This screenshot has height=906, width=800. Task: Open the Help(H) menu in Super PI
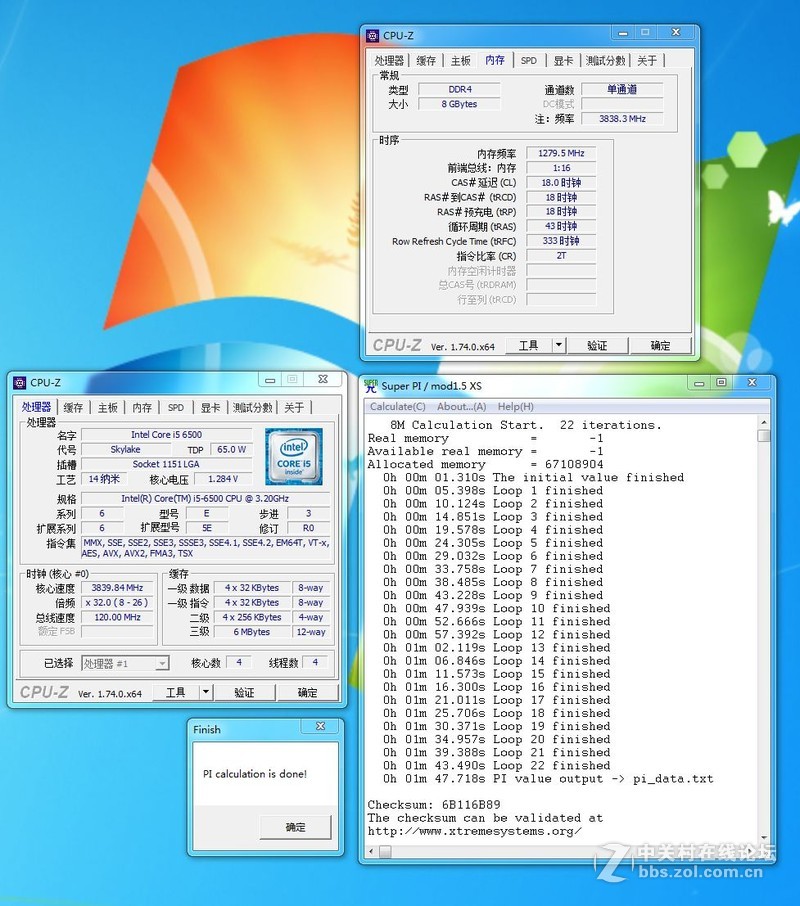(x=515, y=407)
